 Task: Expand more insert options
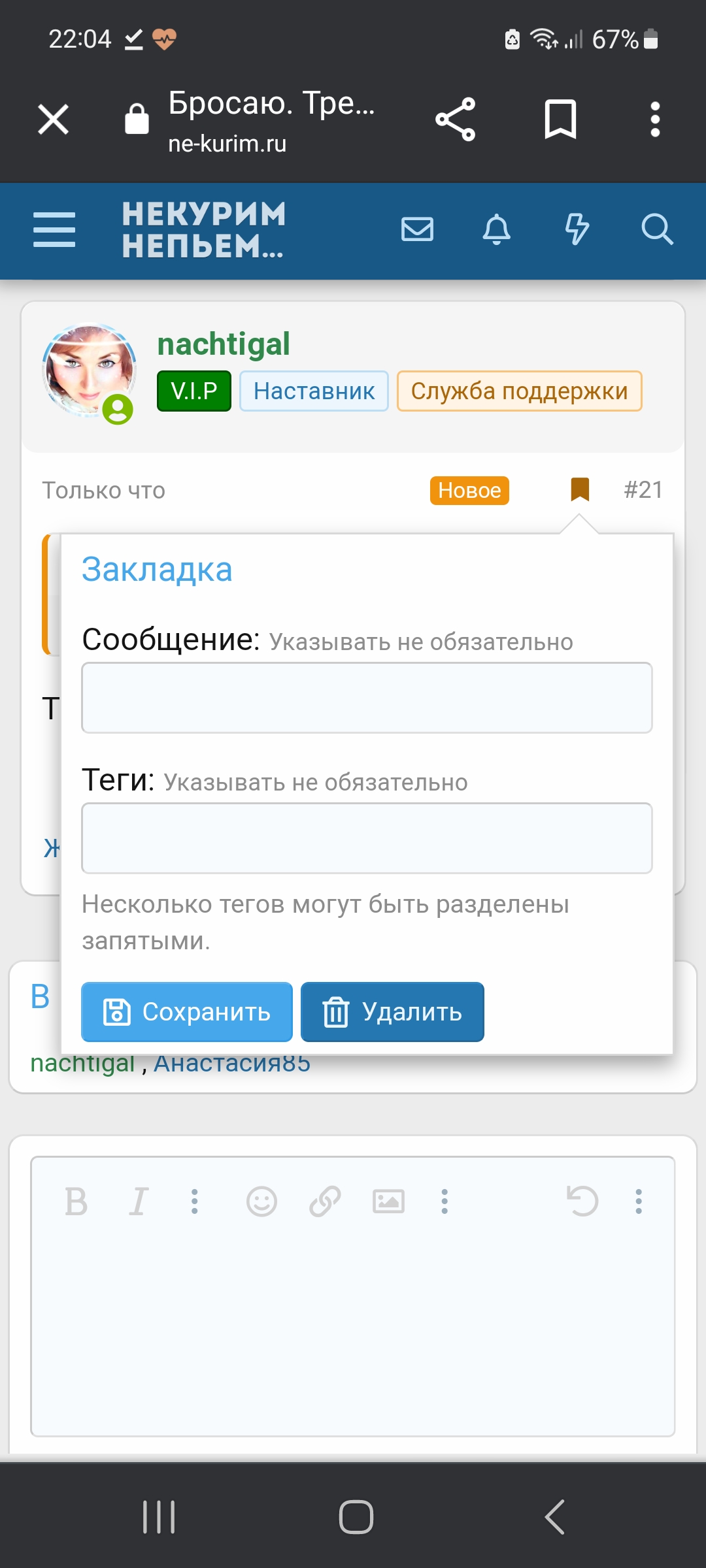[x=445, y=1201]
